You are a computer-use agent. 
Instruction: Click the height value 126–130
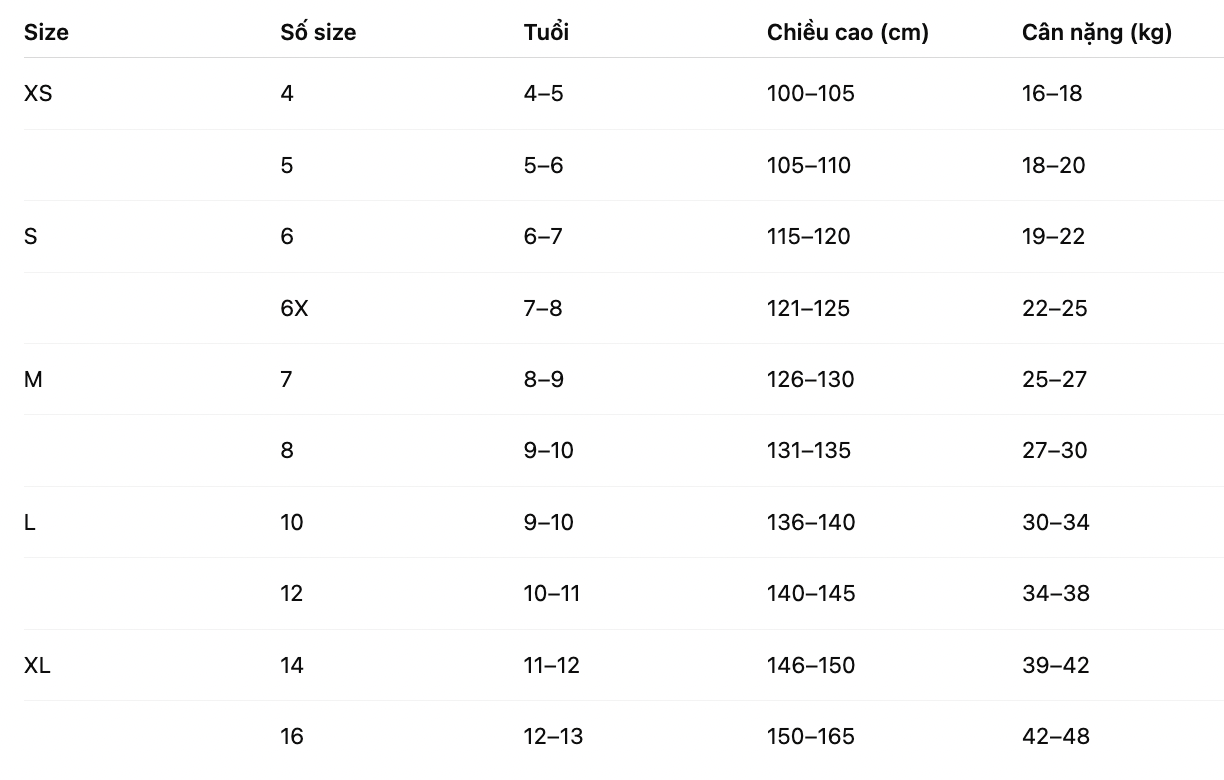[x=811, y=380]
